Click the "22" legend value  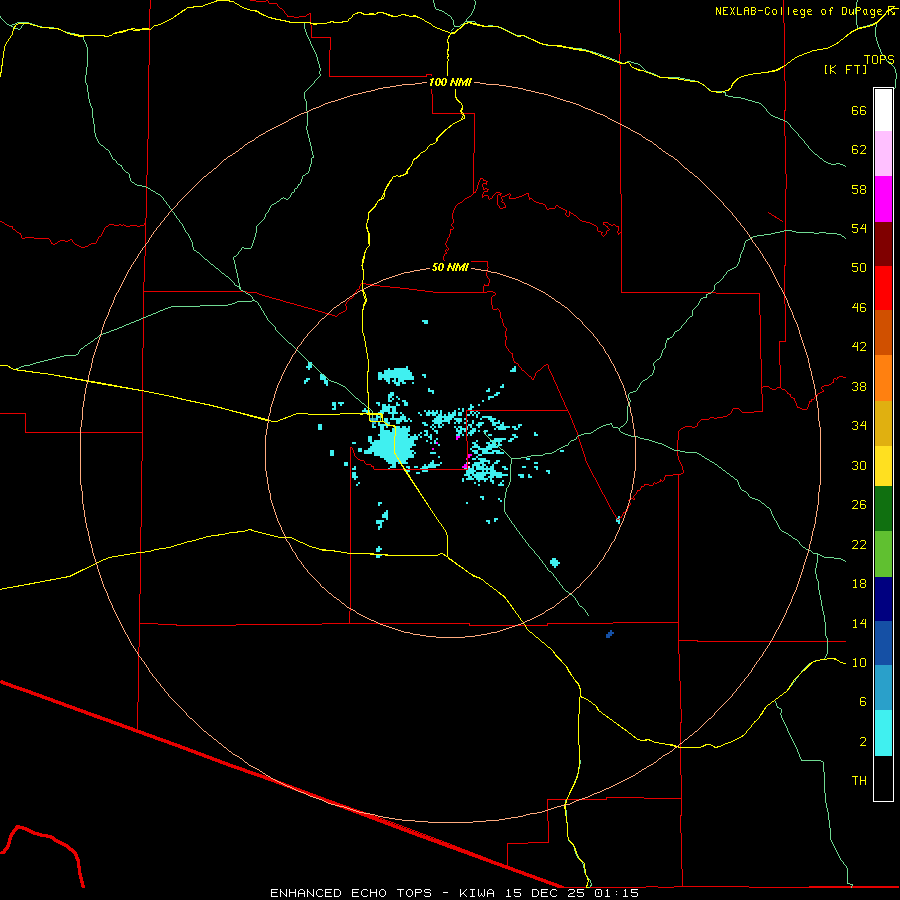(859, 544)
